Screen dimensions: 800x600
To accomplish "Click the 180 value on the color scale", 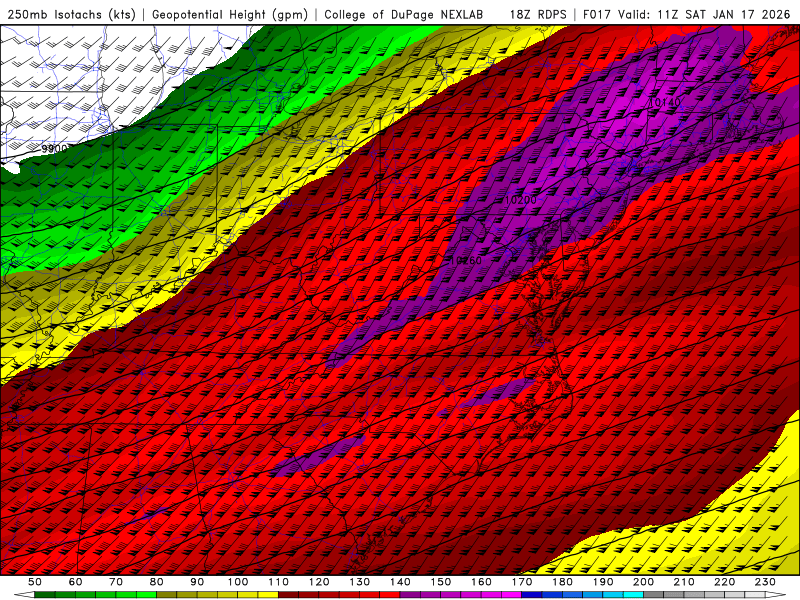I will tap(562, 582).
